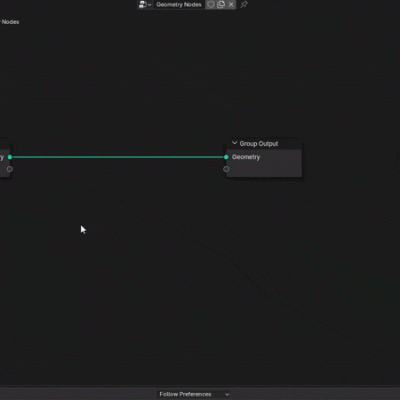Select the green geometry link line
Viewport: 400px width, 400px height.
[x=118, y=157]
